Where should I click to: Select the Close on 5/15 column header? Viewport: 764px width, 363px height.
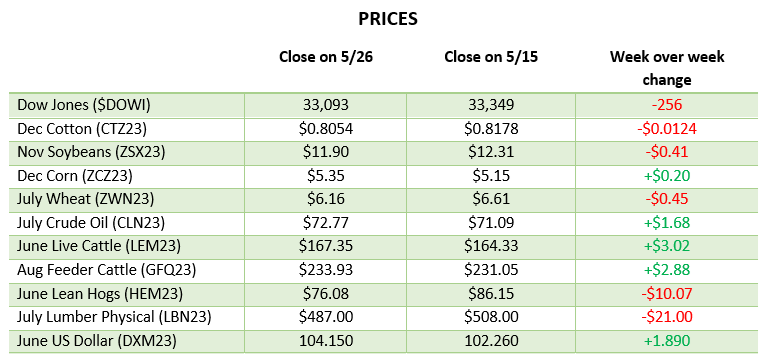tap(491, 57)
